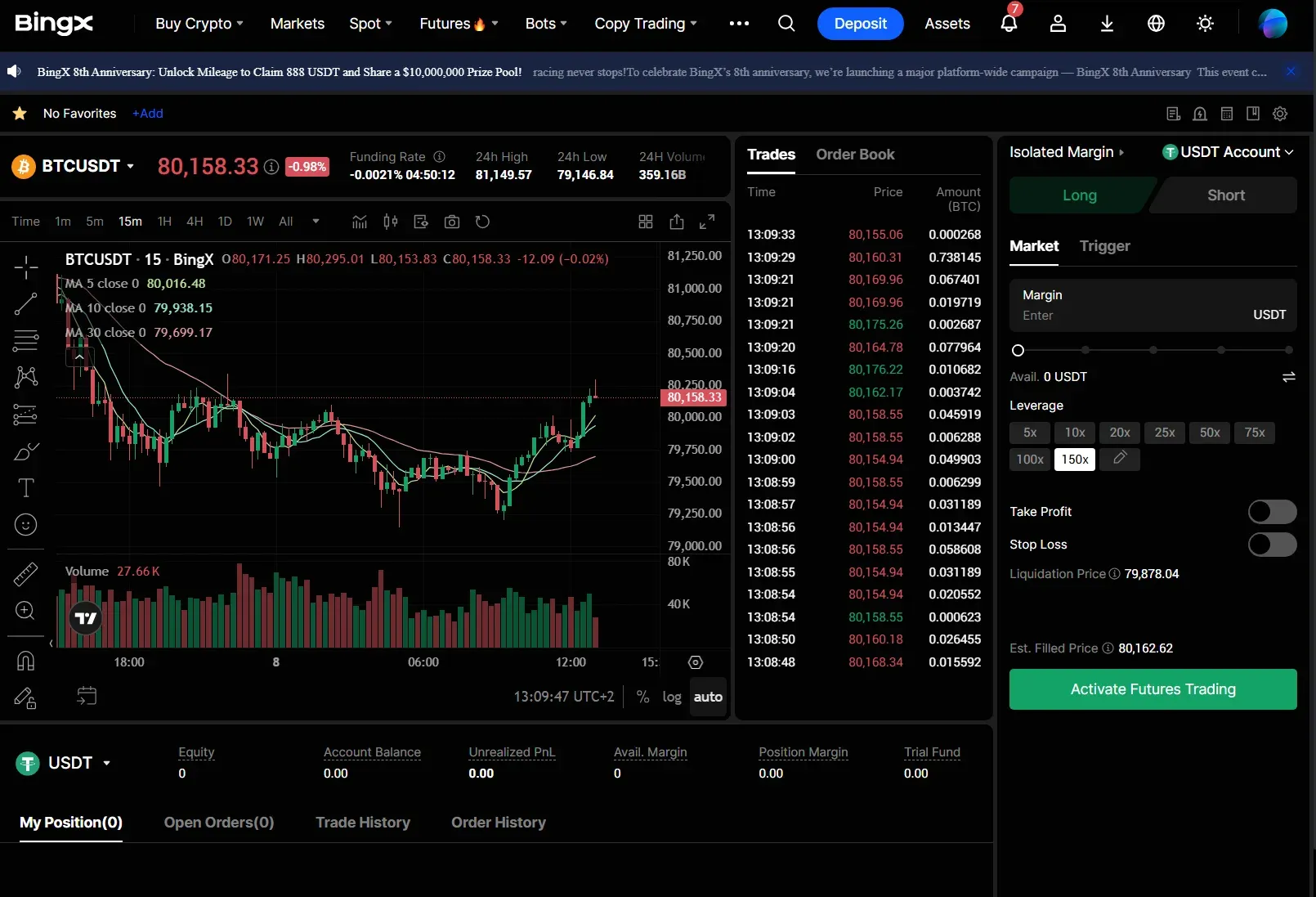Click the download app icon
Viewport: 1316px width, 897px height.
coord(1107,24)
